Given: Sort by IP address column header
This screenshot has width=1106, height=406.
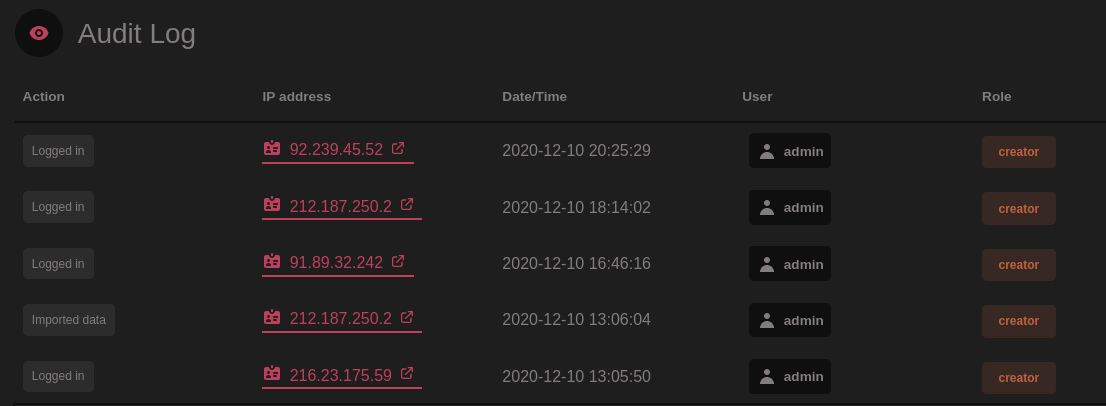Looking at the screenshot, I should (x=296, y=97).
